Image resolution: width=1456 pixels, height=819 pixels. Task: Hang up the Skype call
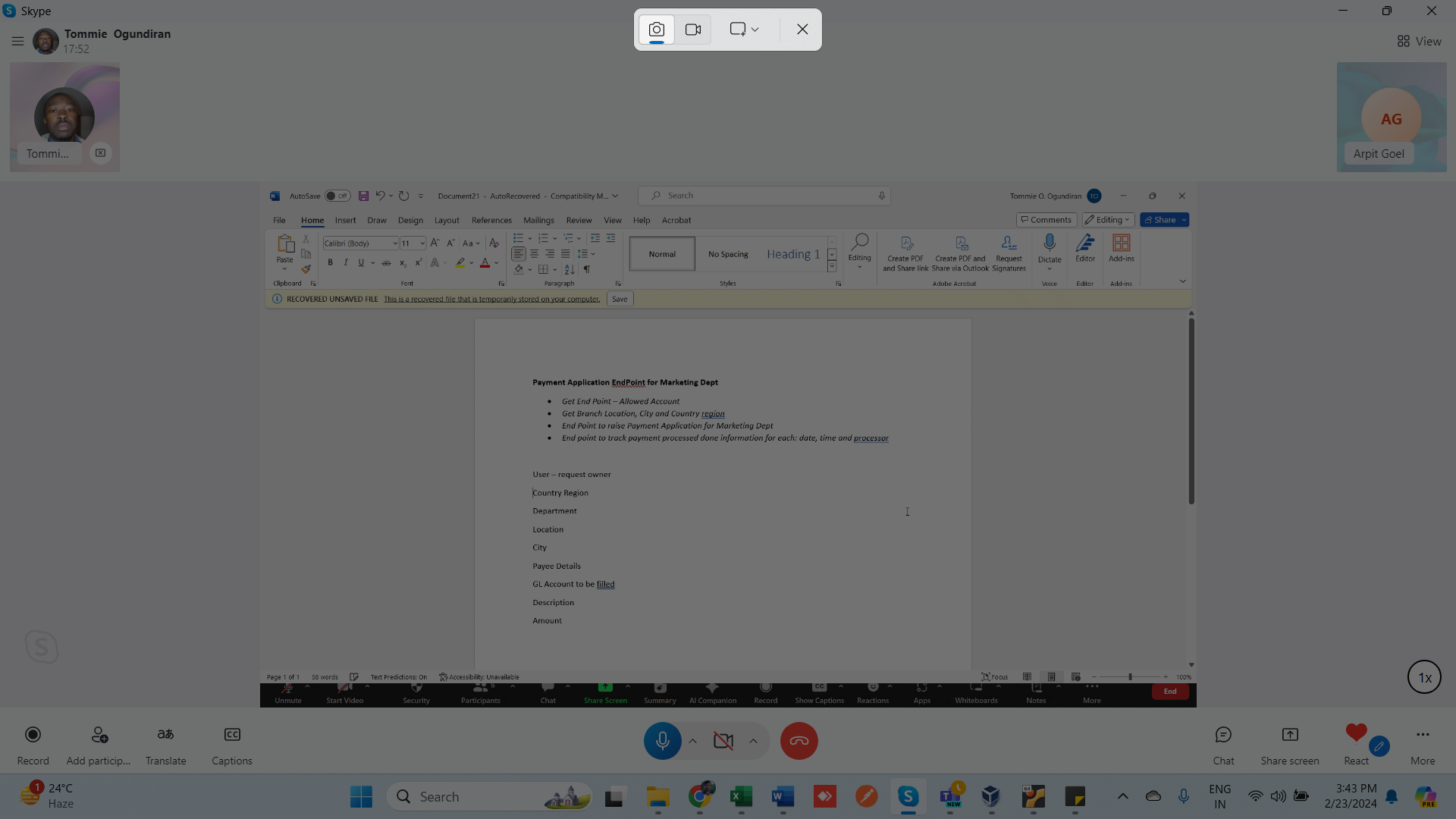point(799,741)
